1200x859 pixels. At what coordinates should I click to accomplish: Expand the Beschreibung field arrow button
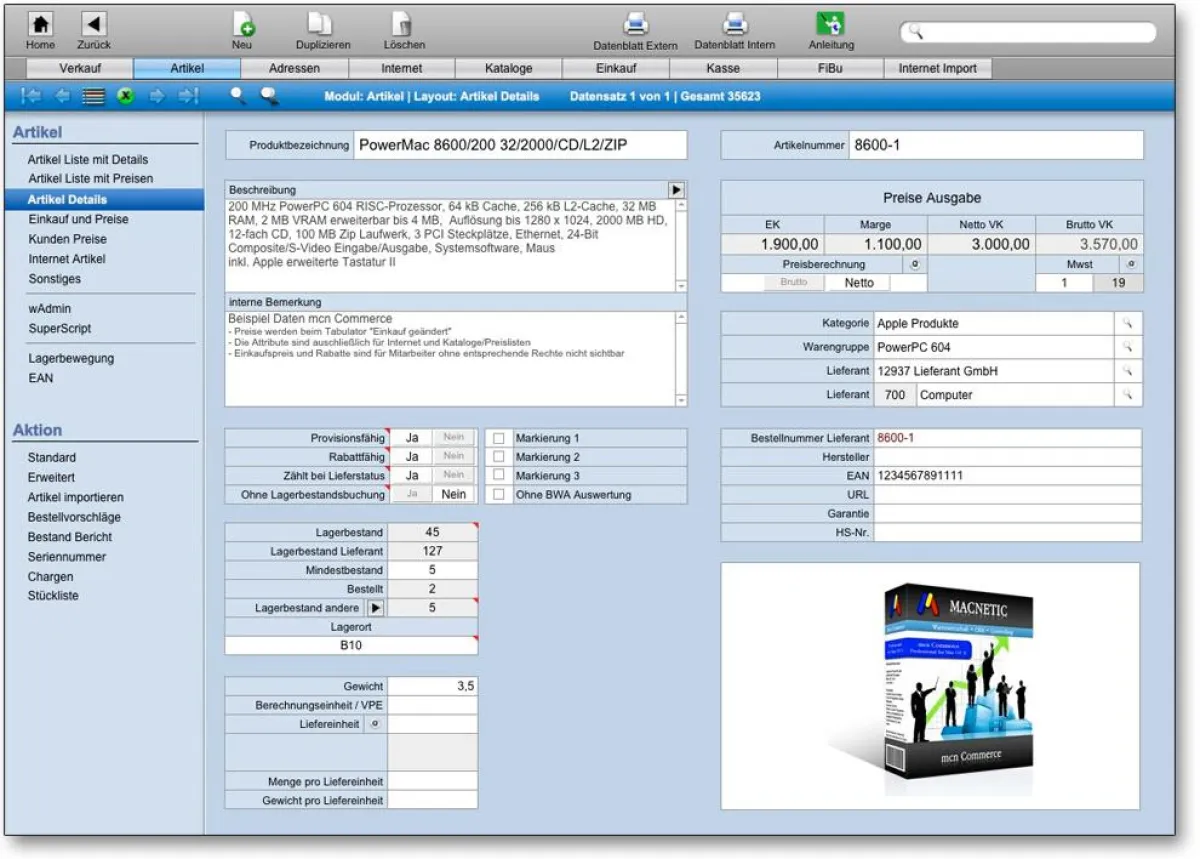click(677, 190)
